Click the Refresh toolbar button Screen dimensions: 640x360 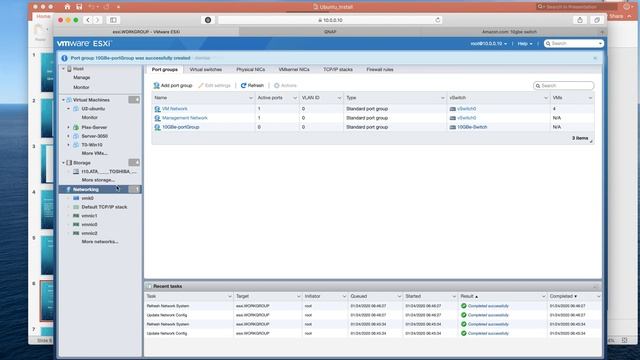252,86
